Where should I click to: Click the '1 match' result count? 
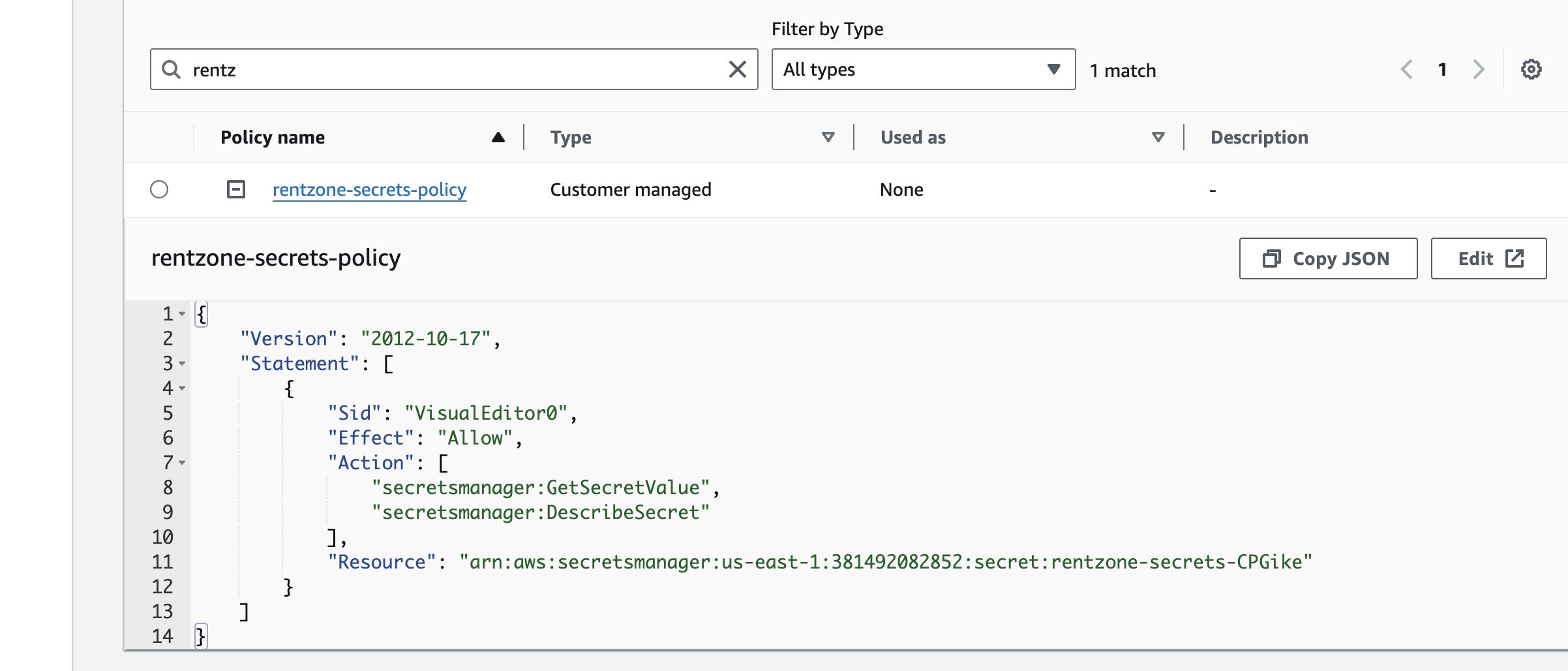(1123, 70)
